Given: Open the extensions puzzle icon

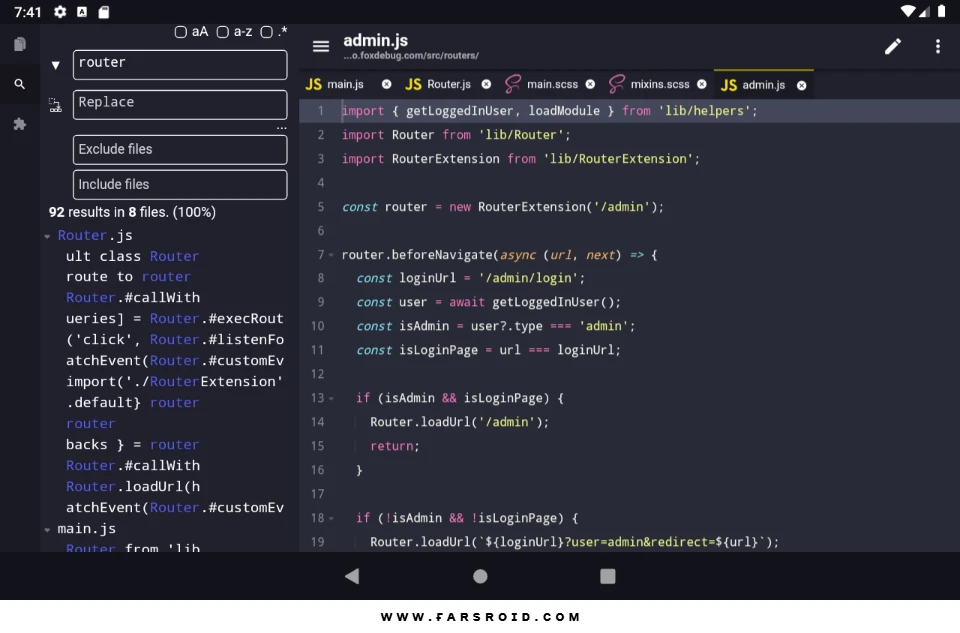Looking at the screenshot, I should pos(20,124).
